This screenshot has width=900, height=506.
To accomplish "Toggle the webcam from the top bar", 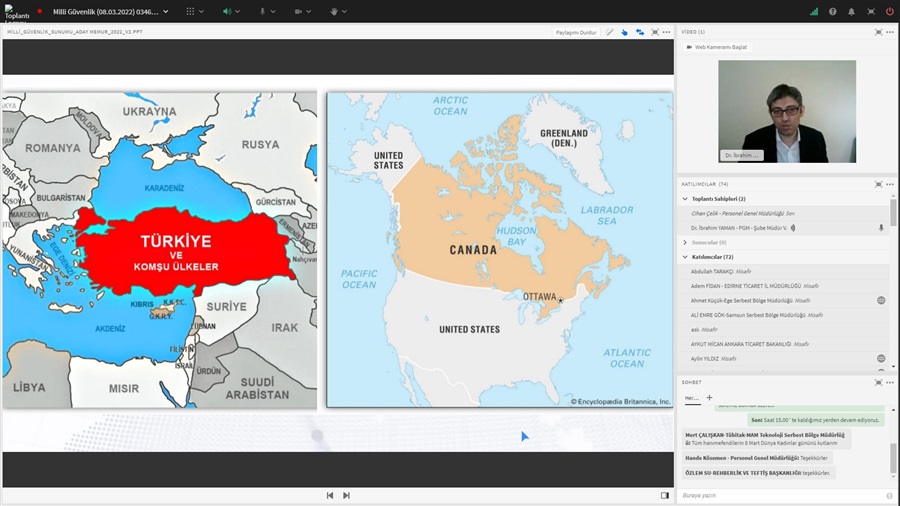I will [x=298, y=12].
